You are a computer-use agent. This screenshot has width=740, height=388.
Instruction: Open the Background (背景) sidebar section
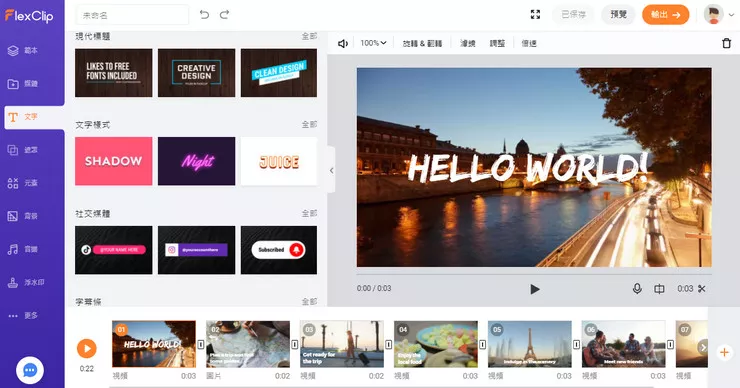(x=23, y=216)
